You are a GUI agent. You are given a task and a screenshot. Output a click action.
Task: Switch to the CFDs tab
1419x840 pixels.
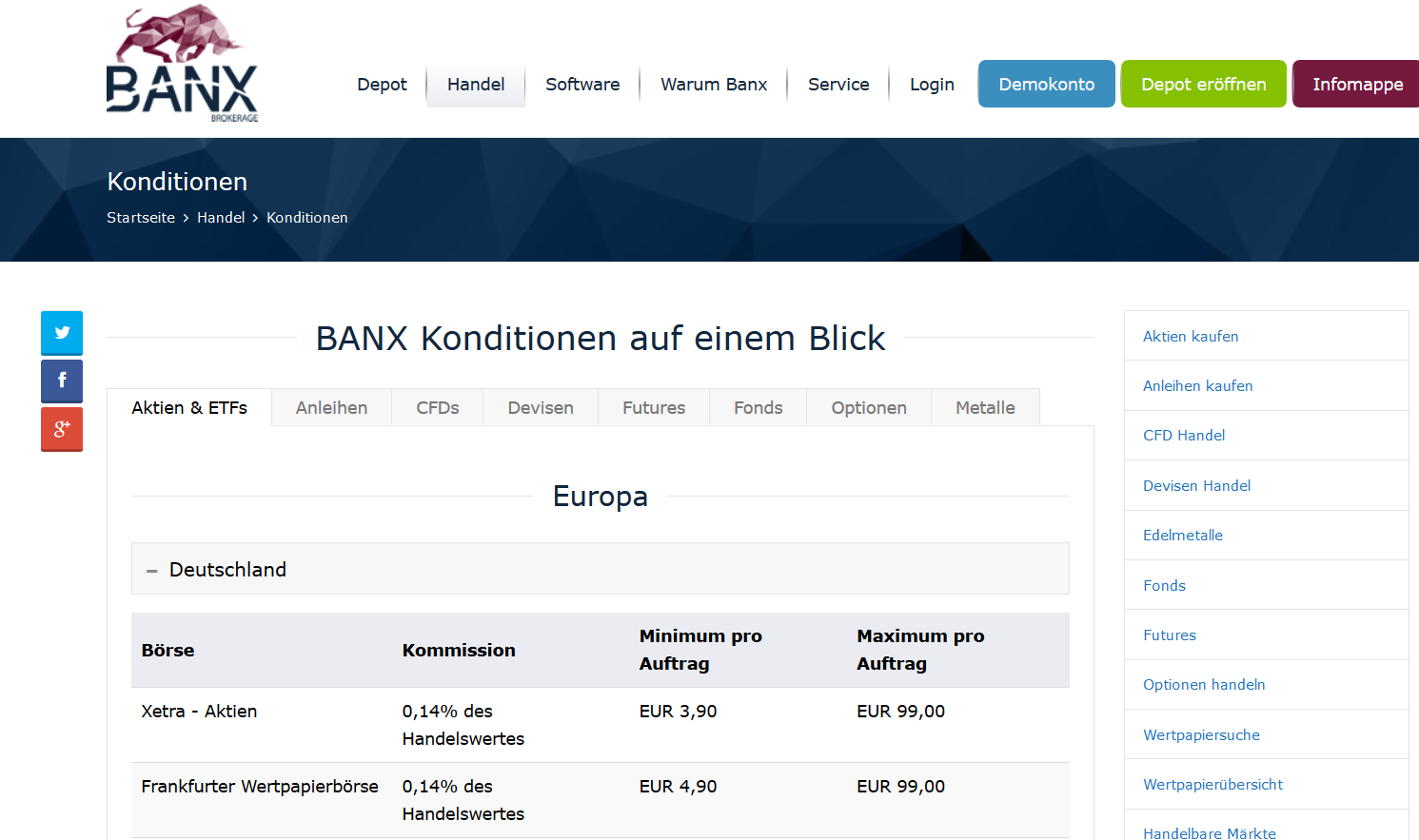[438, 407]
